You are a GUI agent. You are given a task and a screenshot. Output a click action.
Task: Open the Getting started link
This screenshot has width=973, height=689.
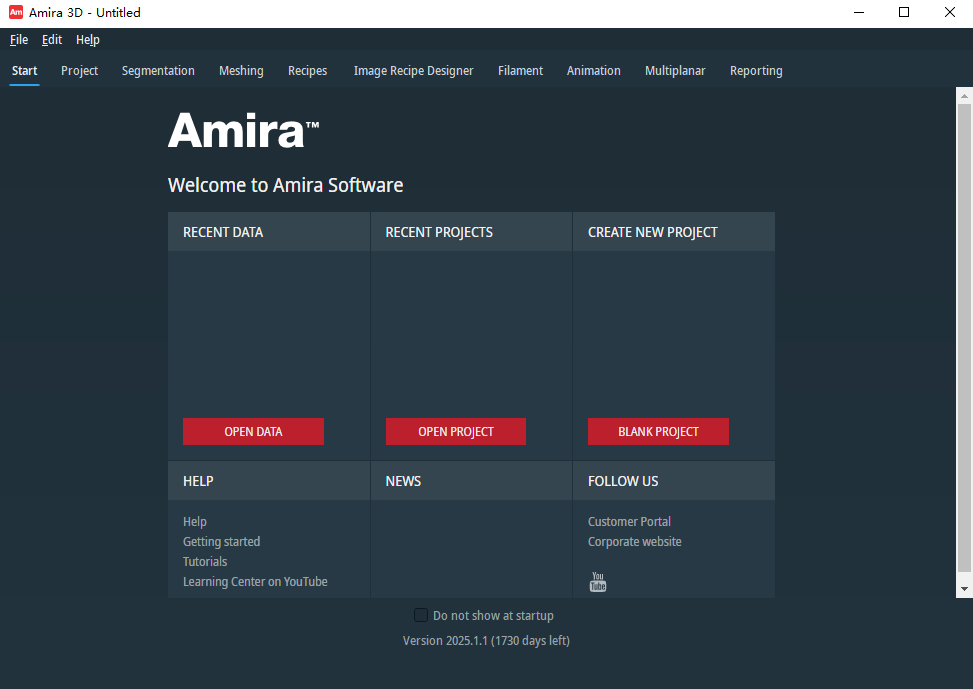pos(221,542)
